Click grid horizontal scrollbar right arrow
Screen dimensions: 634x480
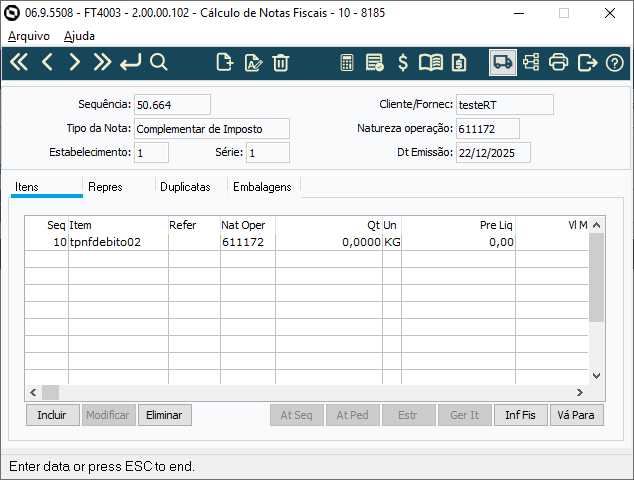pos(580,392)
